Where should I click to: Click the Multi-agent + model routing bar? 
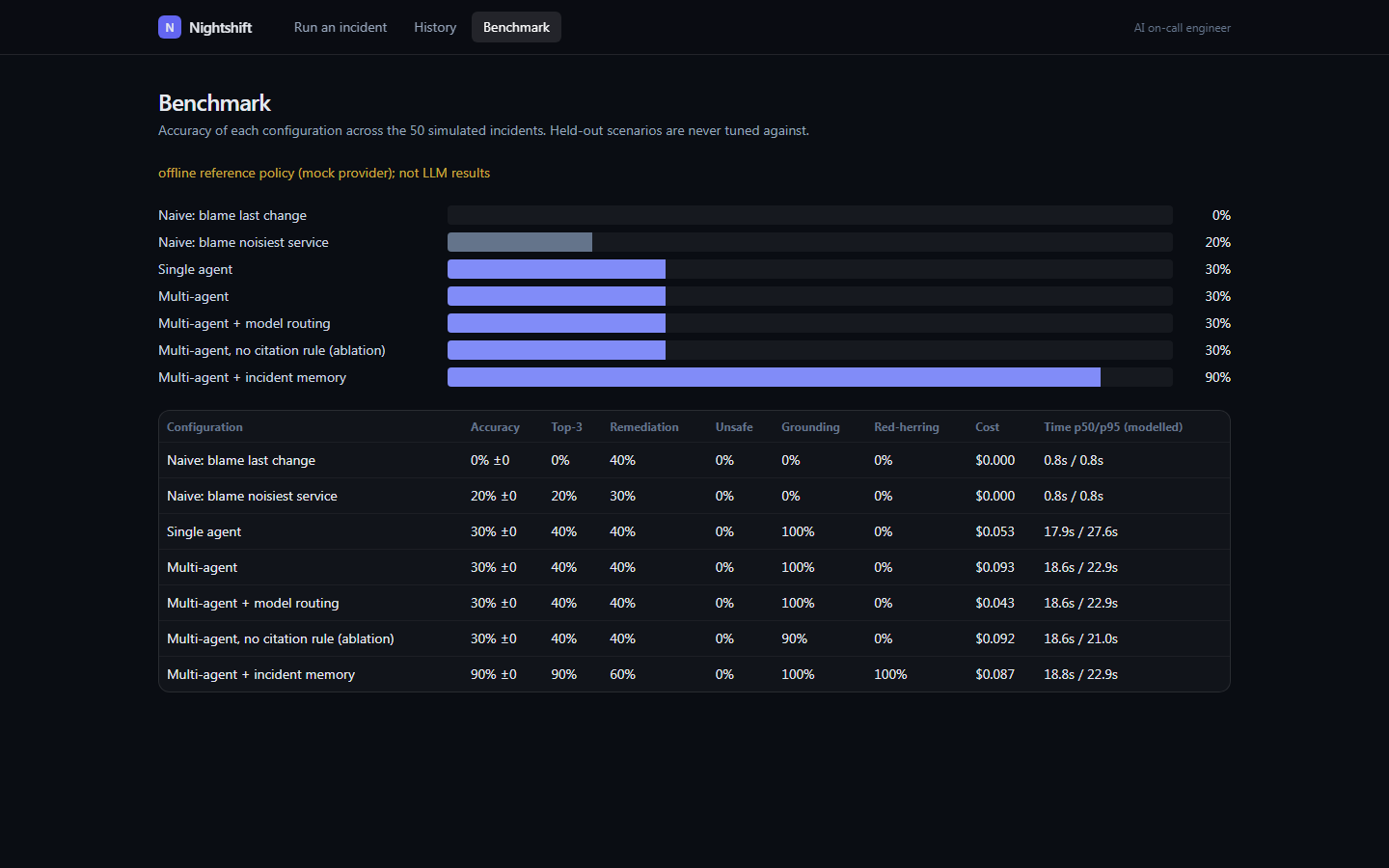(557, 323)
